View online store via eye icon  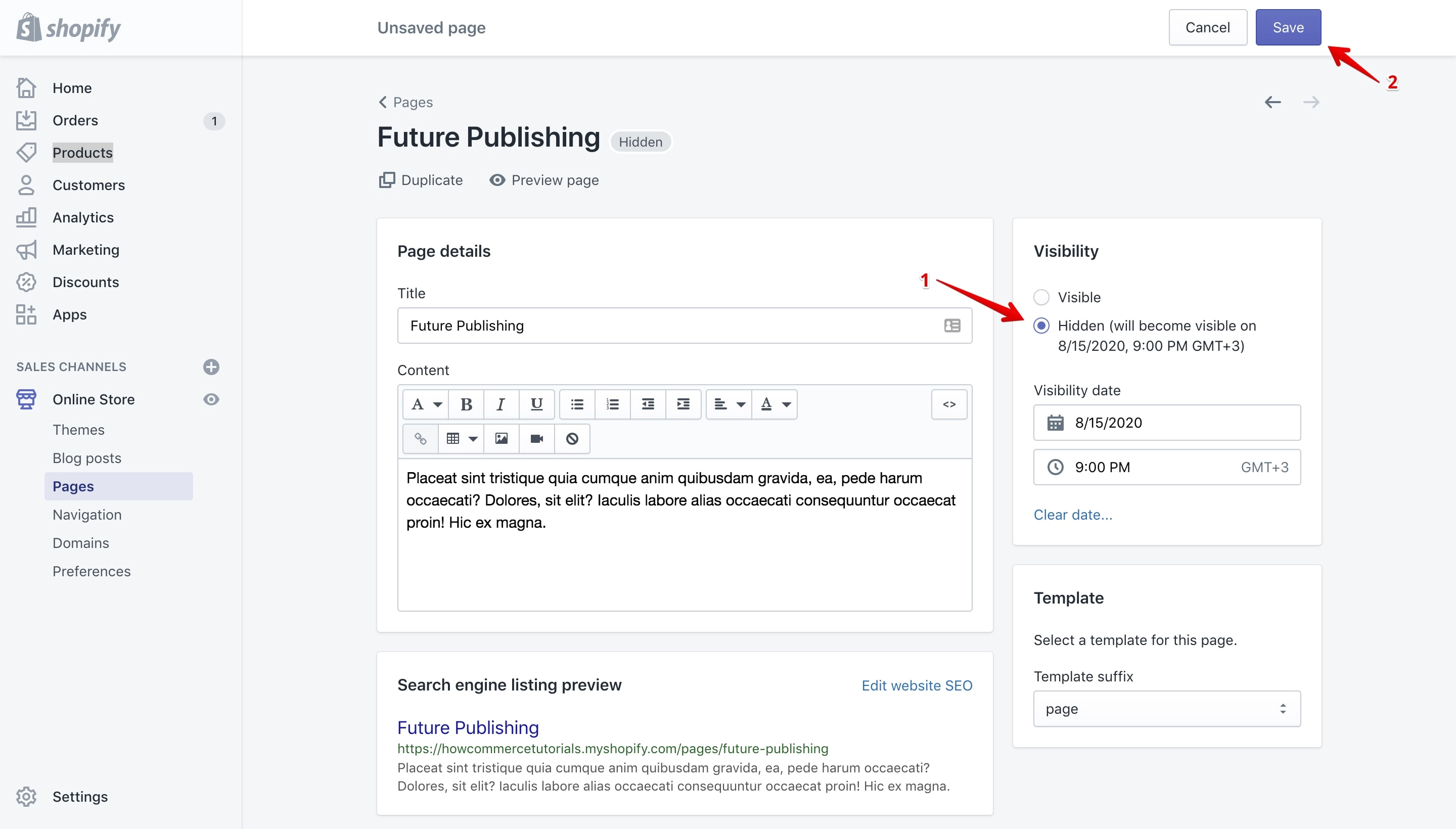click(x=211, y=399)
